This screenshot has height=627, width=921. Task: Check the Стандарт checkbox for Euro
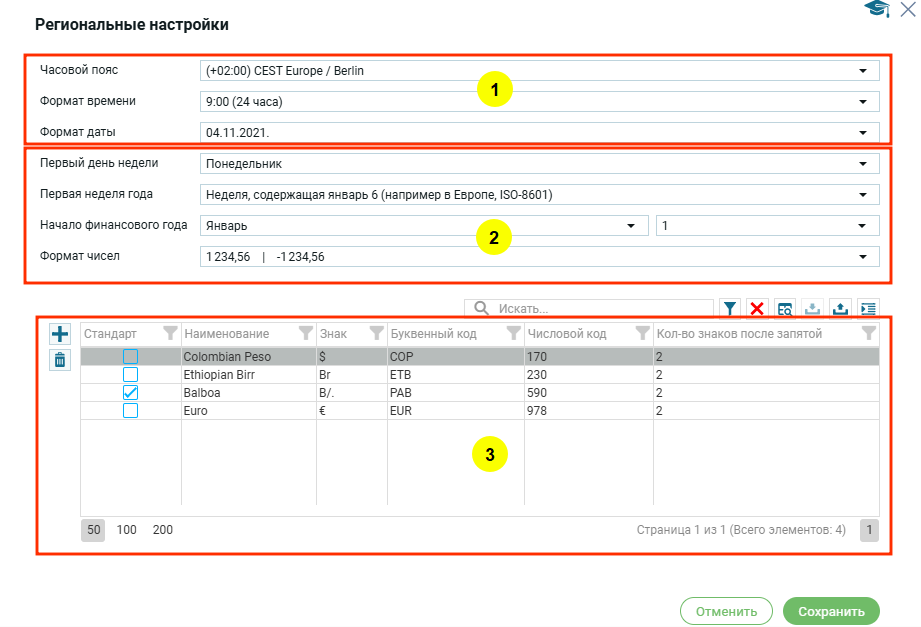tap(130, 411)
